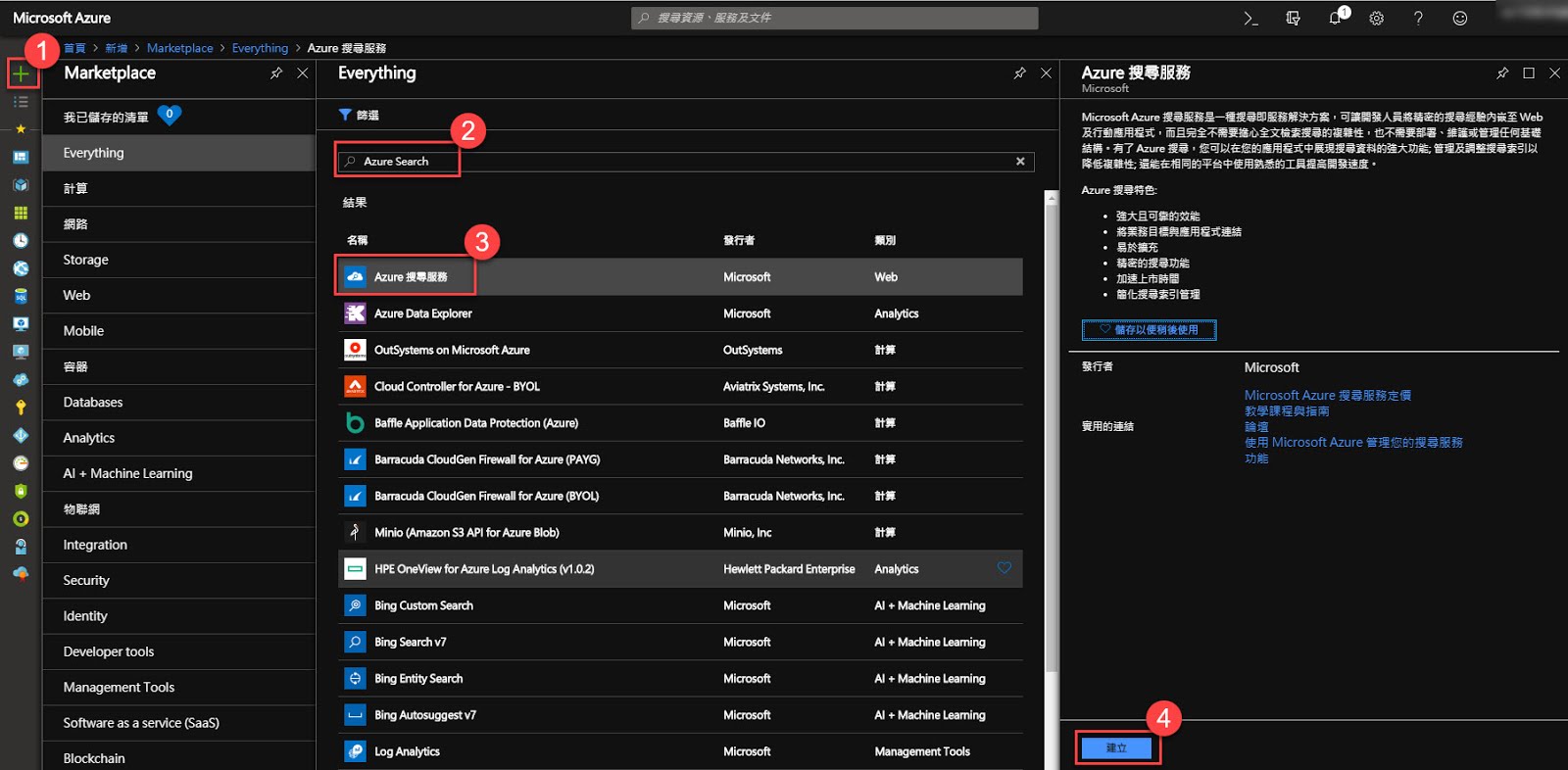Screen dimensions: 1568x770
Task: Click the yellow key icon in sidebar
Action: (21, 408)
